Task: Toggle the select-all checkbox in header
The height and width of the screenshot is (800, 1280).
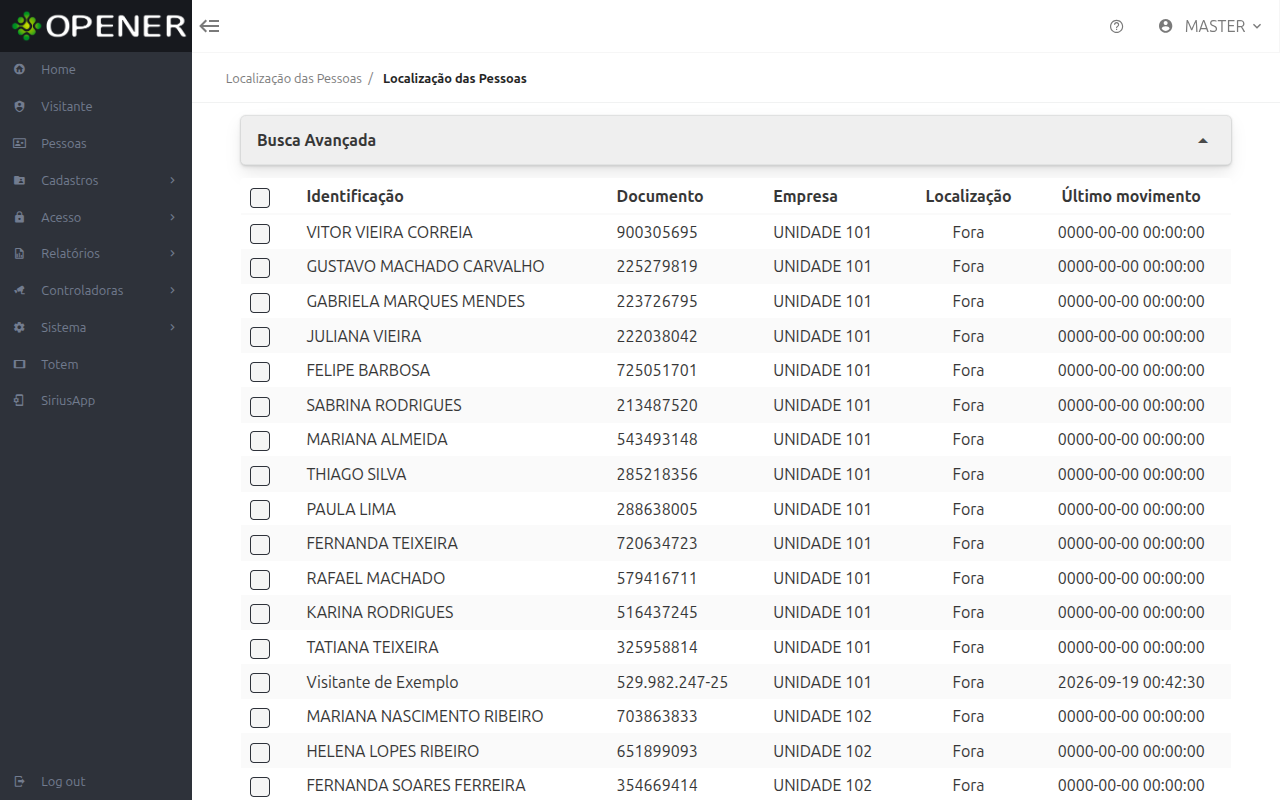Action: (260, 198)
